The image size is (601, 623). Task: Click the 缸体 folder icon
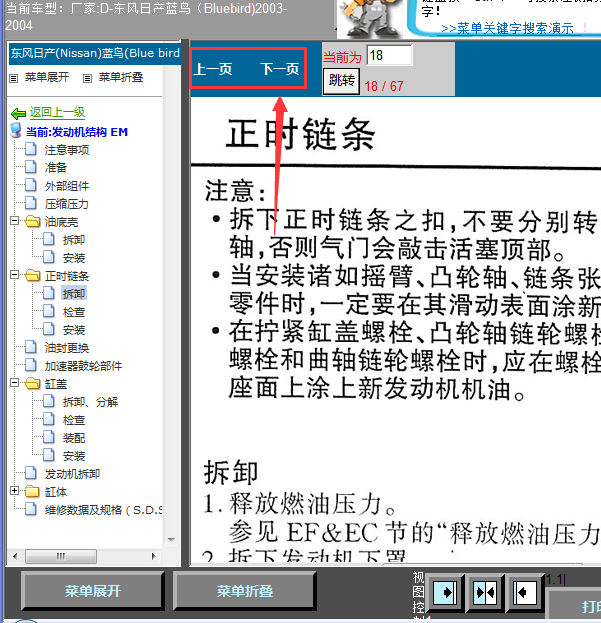(x=33, y=492)
